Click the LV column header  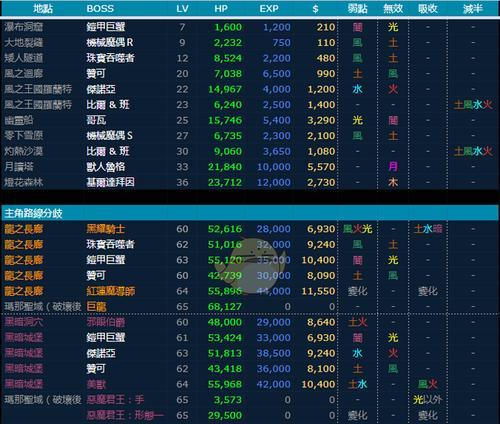[x=182, y=9]
